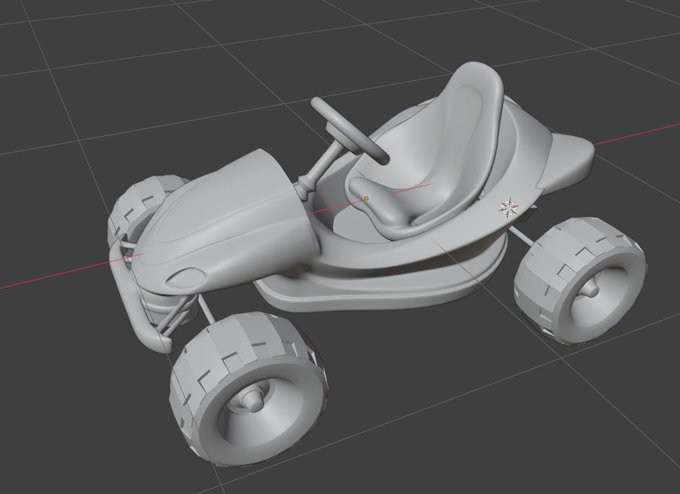
Task: Click the orange object origin dot
Action: pos(366,198)
